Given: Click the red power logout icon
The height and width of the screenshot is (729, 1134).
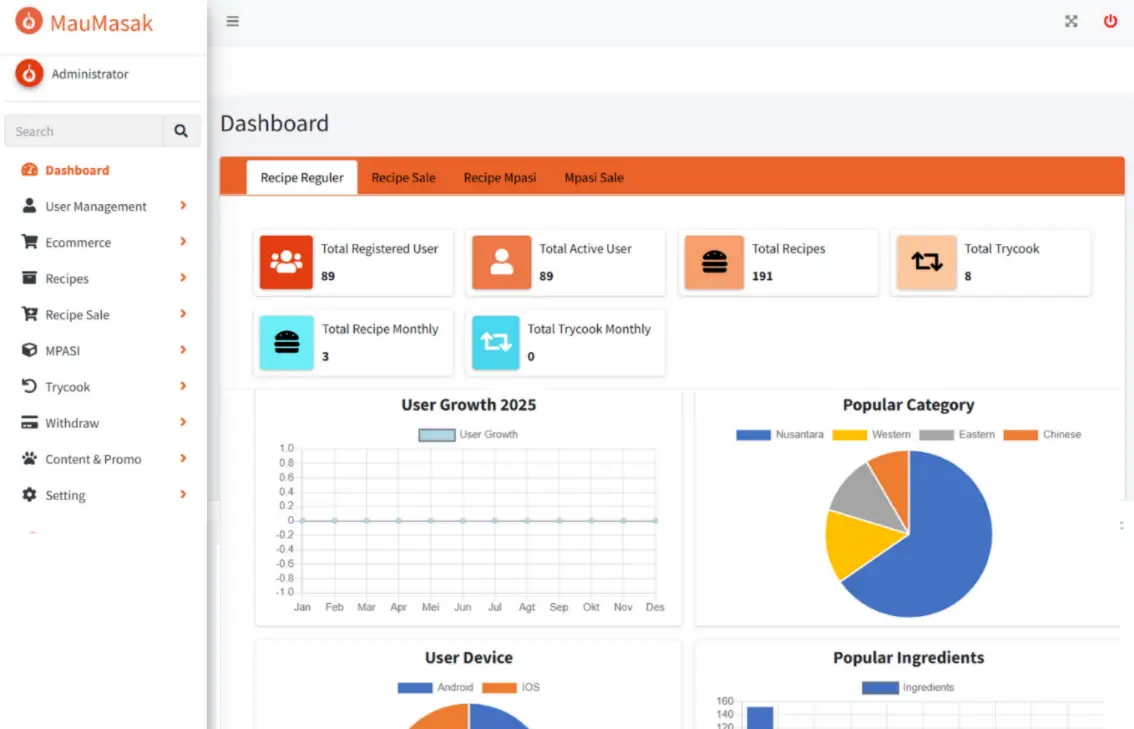Looking at the screenshot, I should [x=1110, y=21].
